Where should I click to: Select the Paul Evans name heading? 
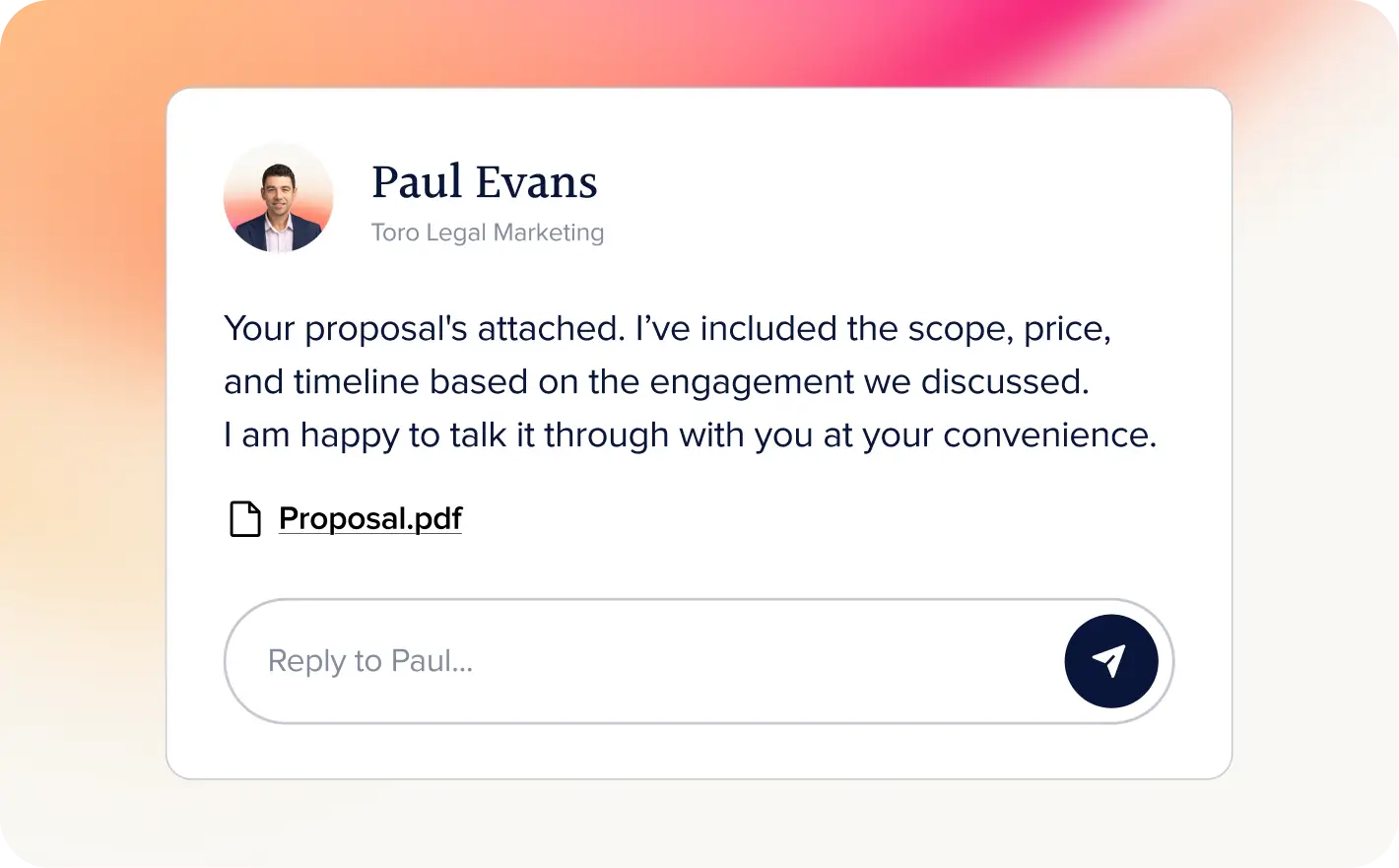(x=485, y=182)
